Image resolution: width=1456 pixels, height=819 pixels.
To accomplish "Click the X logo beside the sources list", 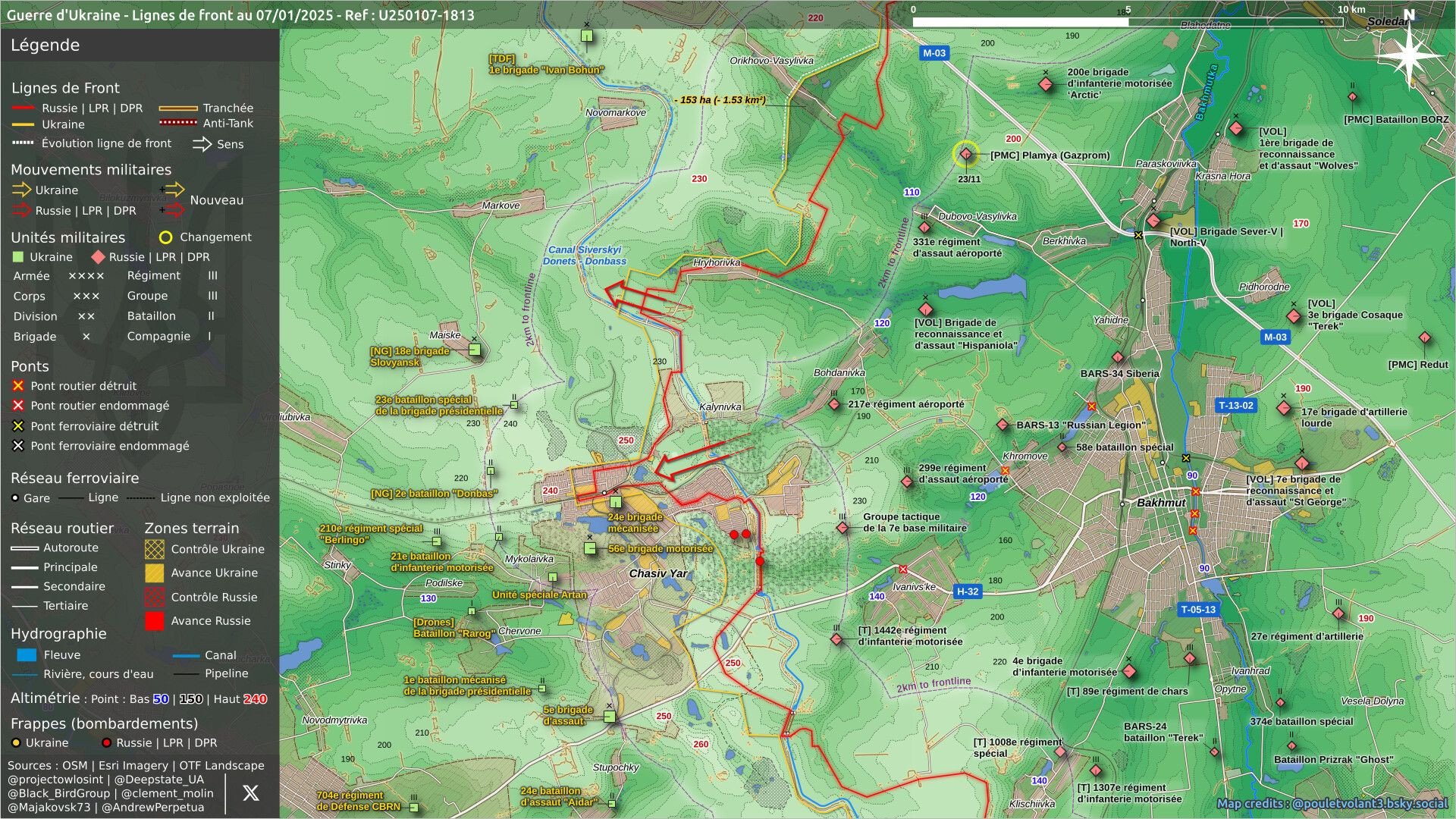I will (251, 792).
